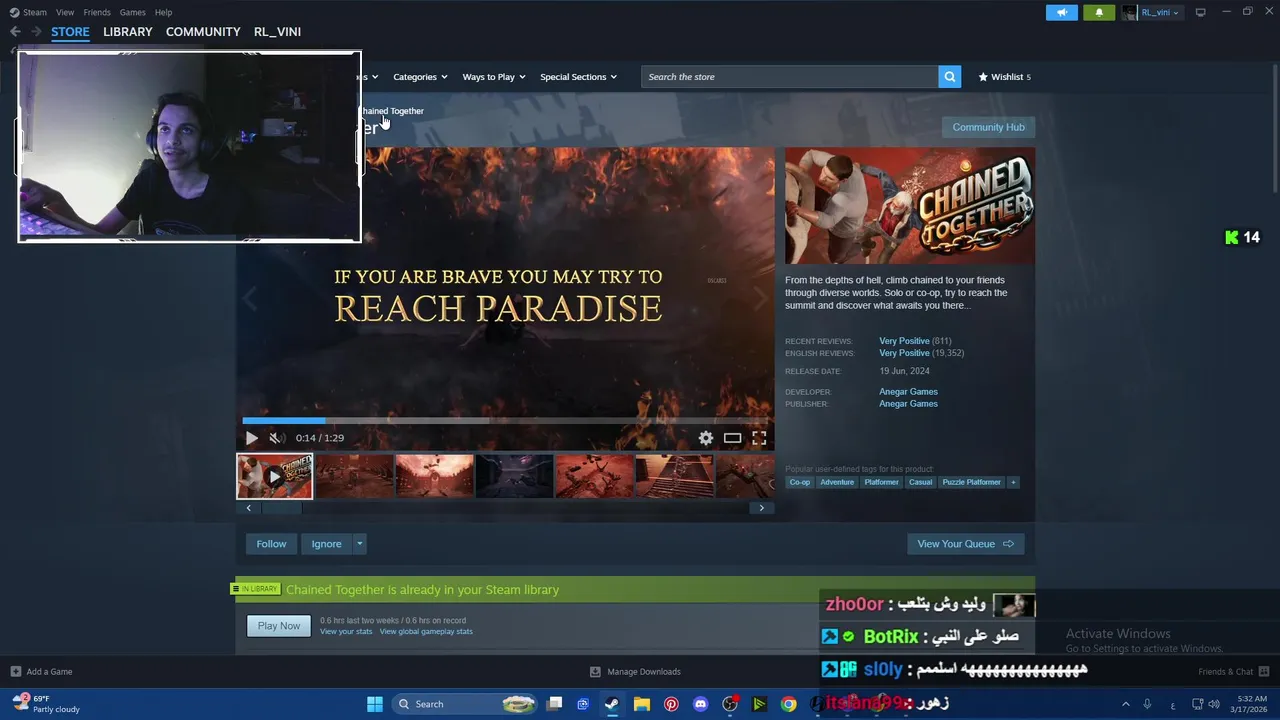The image size is (1280, 720).
Task: Open Help menu
Action: [x=164, y=12]
